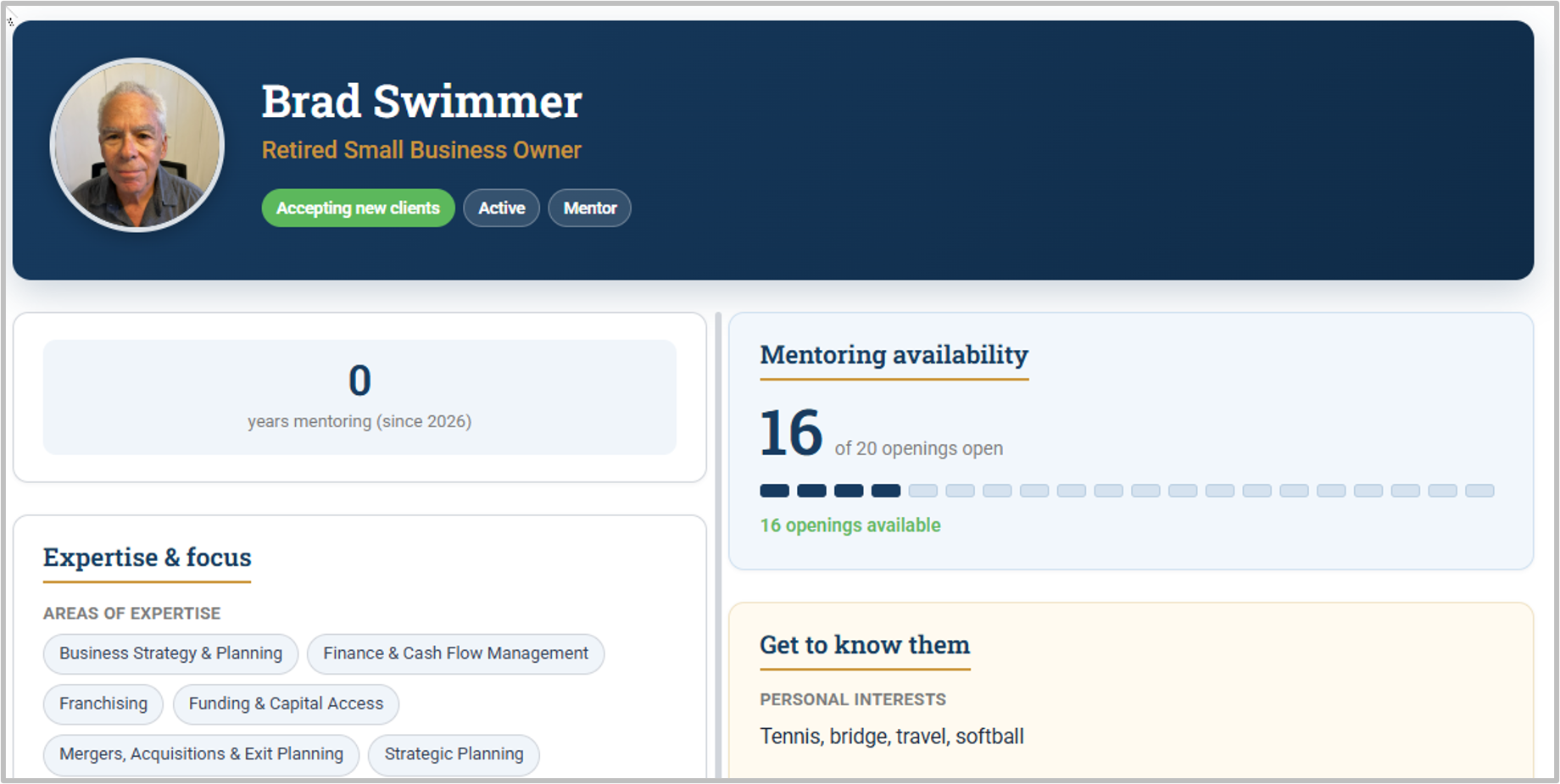1560x784 pixels.
Task: Click the first filled availability segment
Action: pos(774,491)
